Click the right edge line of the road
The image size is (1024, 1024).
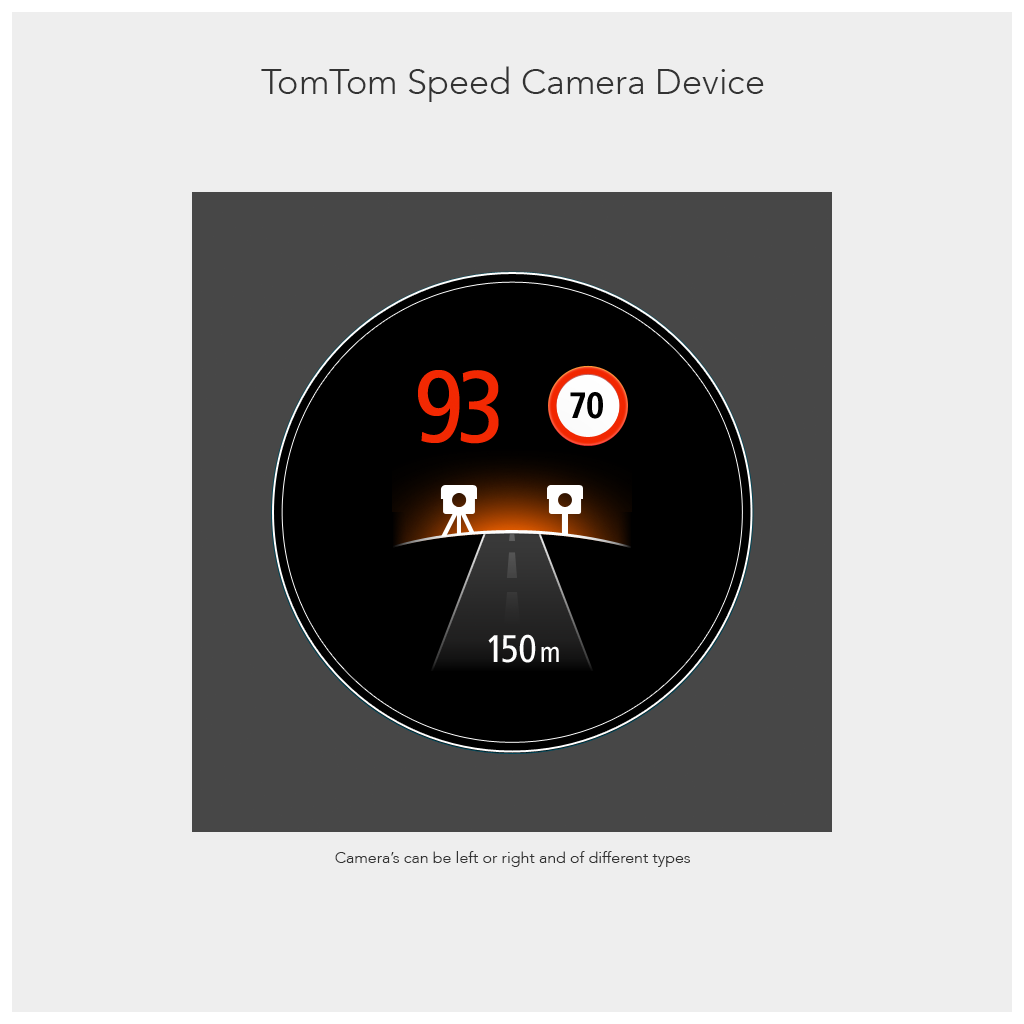click(566, 601)
